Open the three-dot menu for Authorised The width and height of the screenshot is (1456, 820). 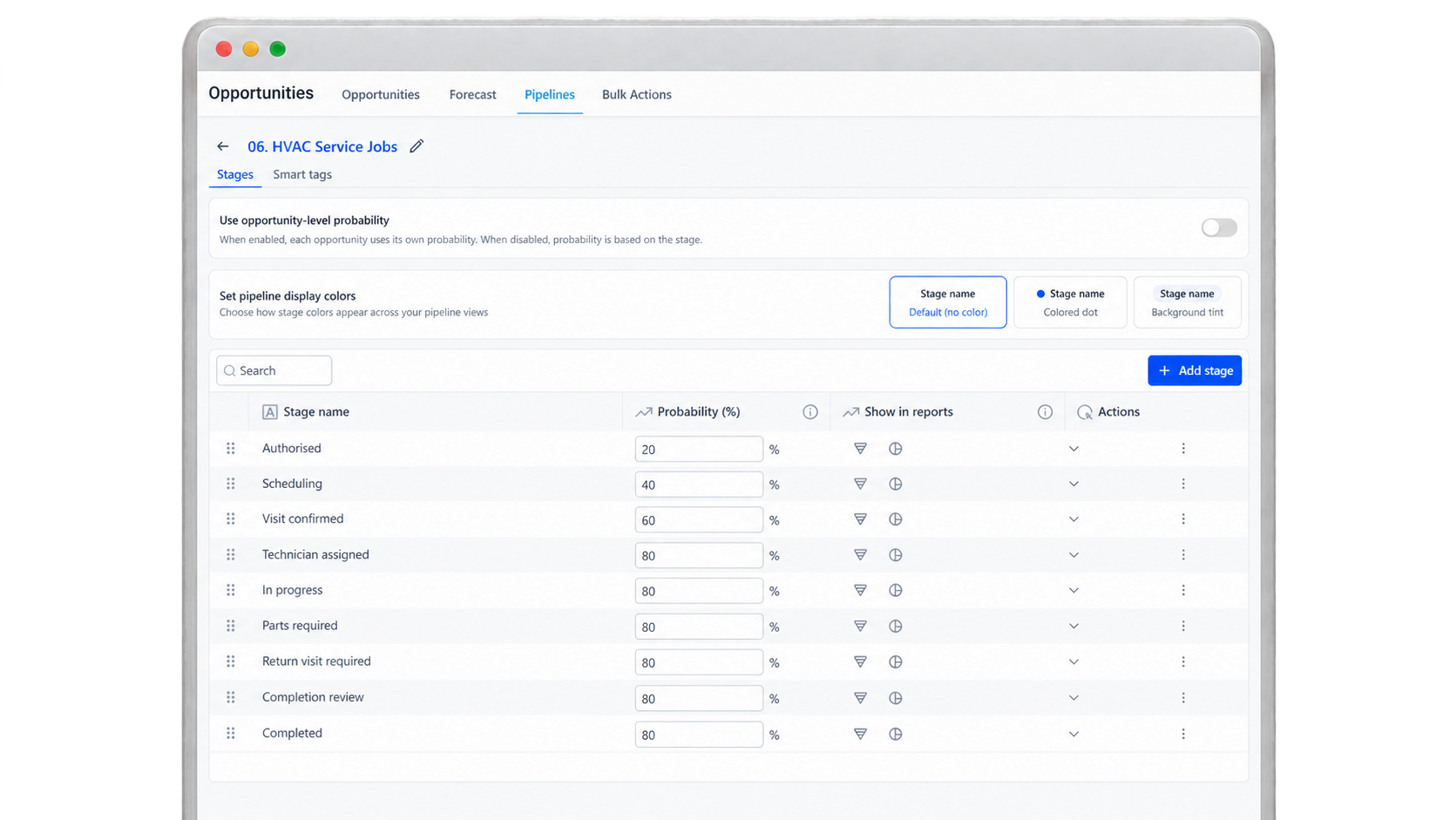tap(1183, 449)
